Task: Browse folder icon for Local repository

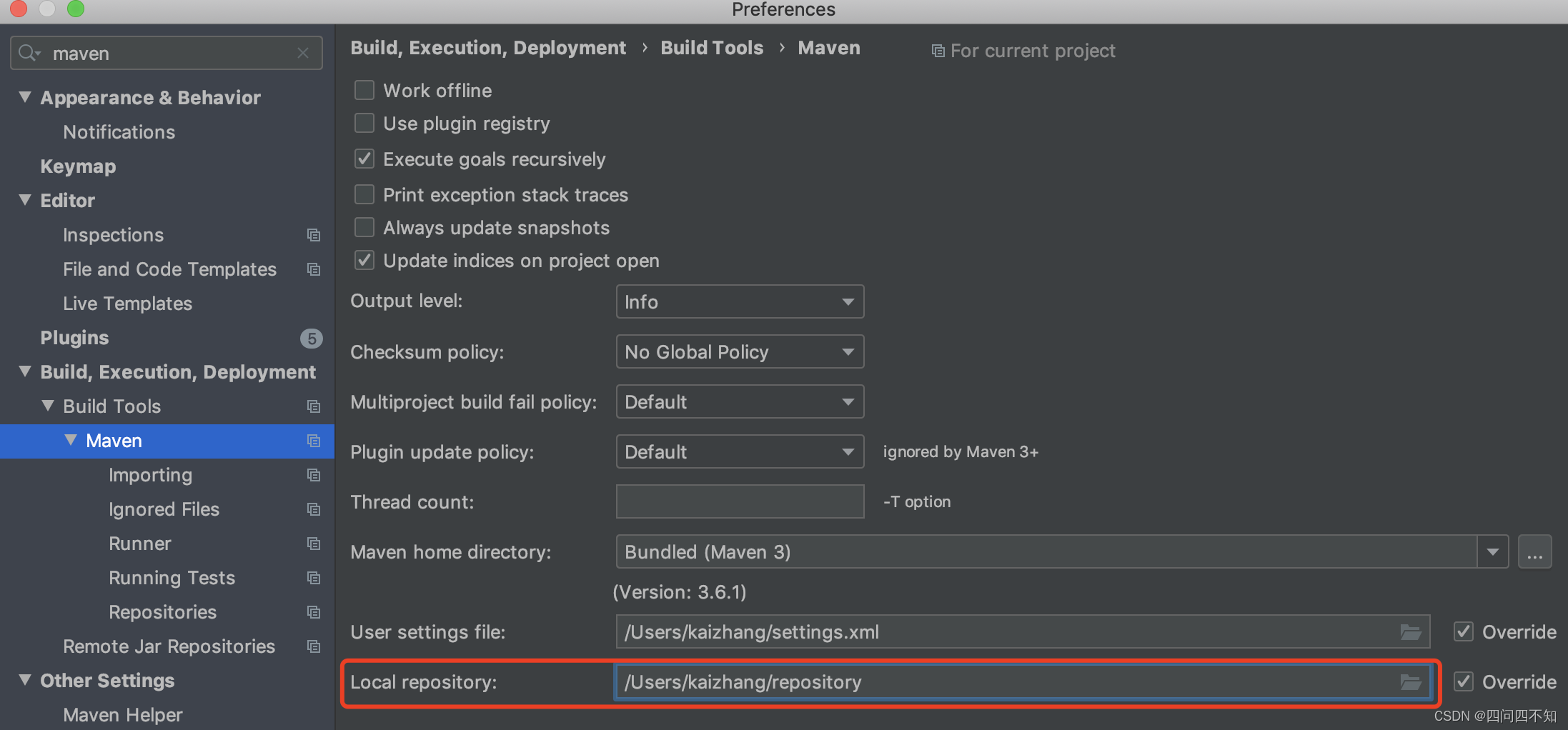Action: [x=1410, y=682]
